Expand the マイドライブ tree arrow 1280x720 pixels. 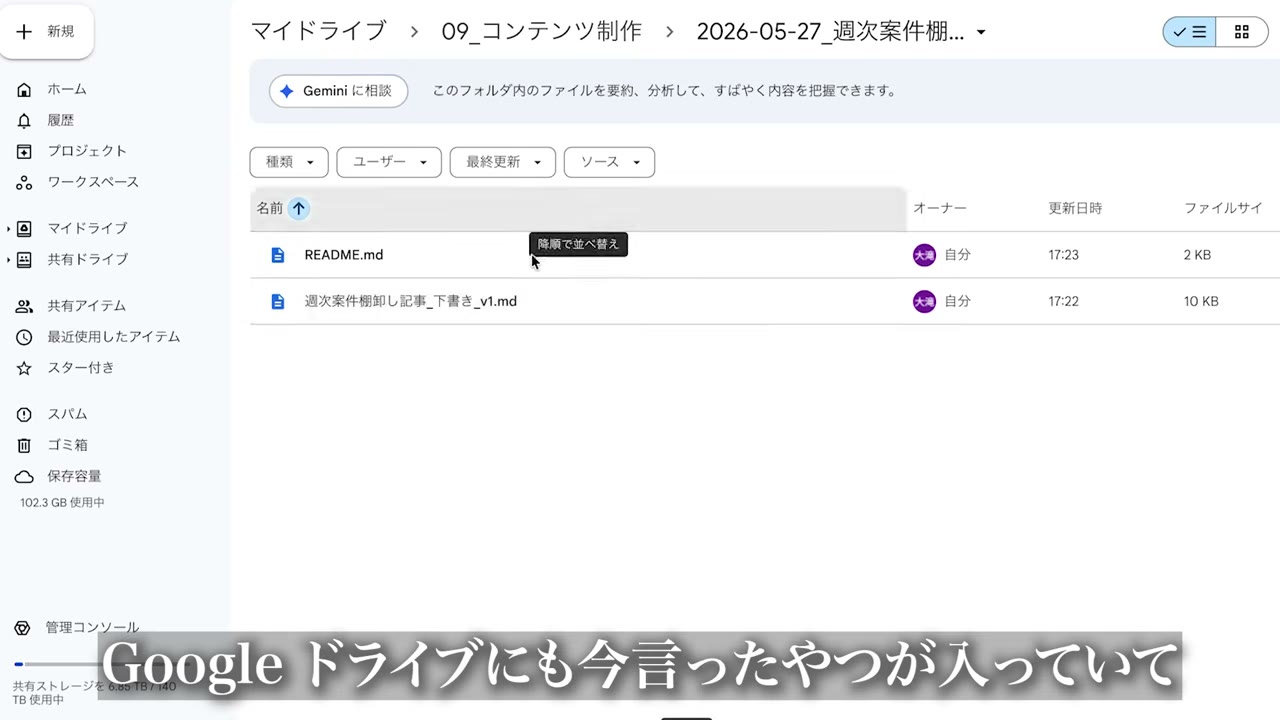(9, 229)
